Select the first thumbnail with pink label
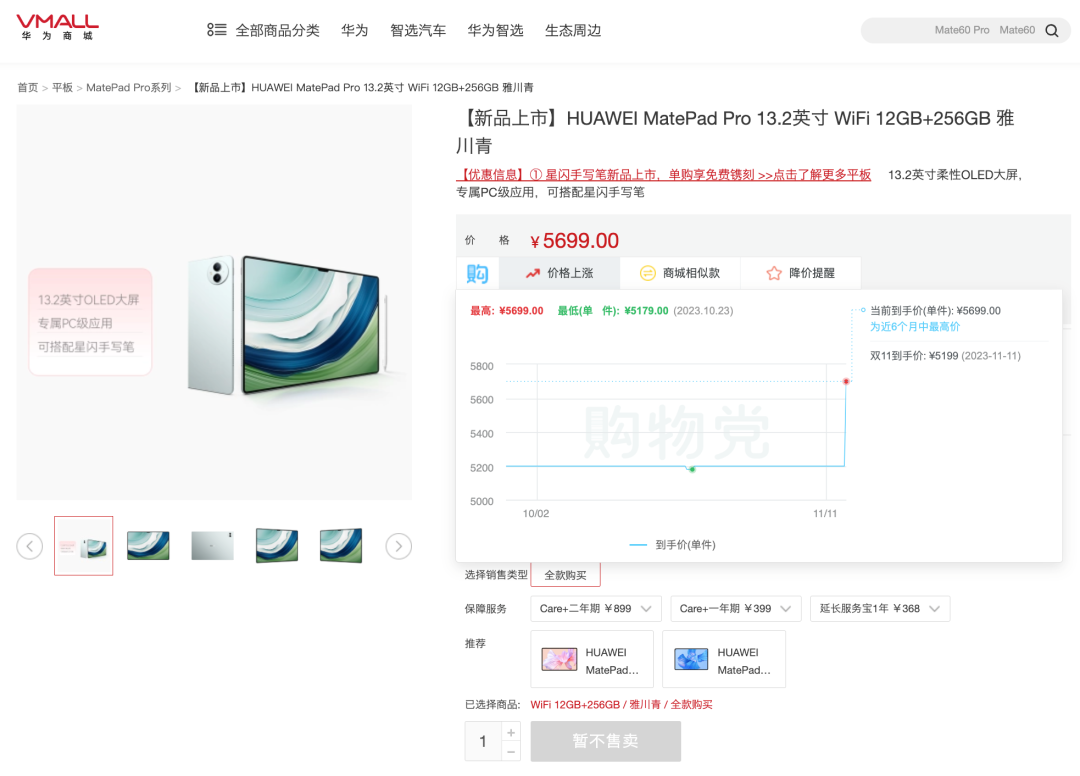 (x=83, y=546)
